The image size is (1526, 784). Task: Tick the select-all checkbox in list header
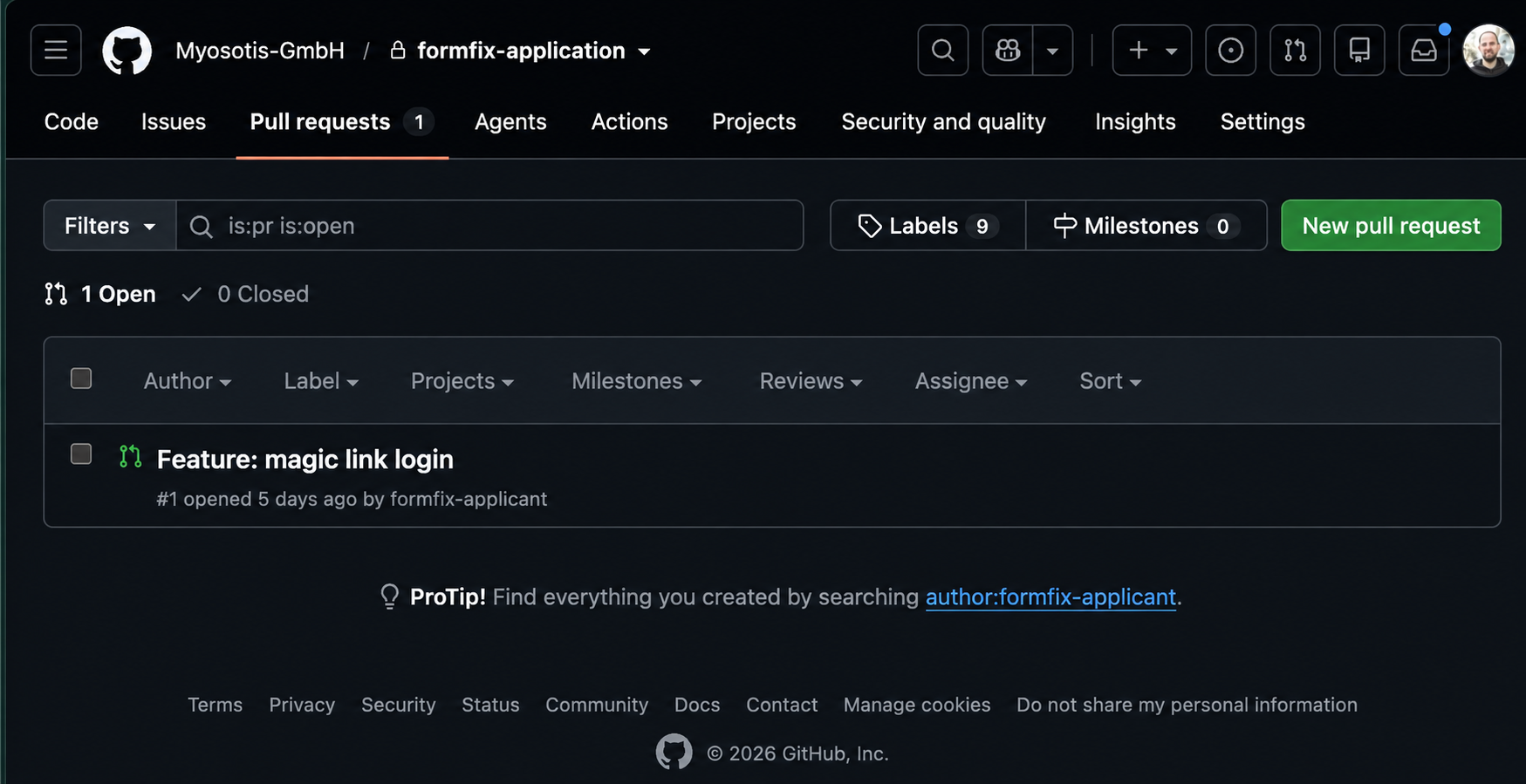pyautogui.click(x=81, y=378)
